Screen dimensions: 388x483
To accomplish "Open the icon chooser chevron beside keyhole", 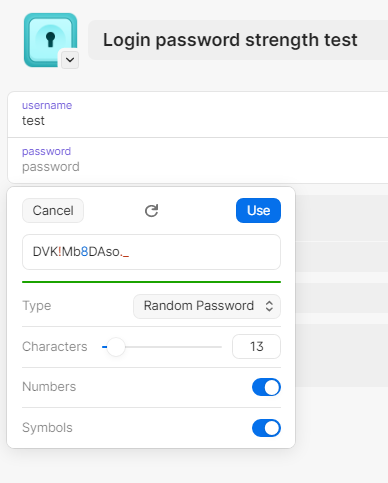I will pos(70,60).
